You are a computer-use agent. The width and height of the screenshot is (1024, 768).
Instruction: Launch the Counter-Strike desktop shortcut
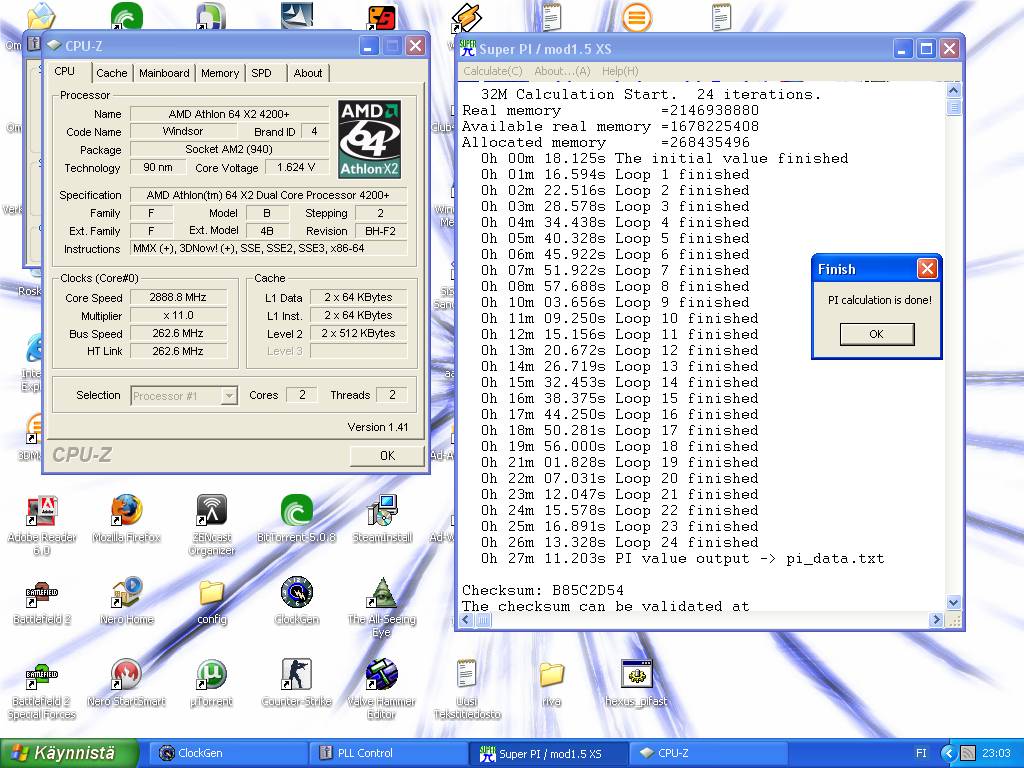pos(296,676)
